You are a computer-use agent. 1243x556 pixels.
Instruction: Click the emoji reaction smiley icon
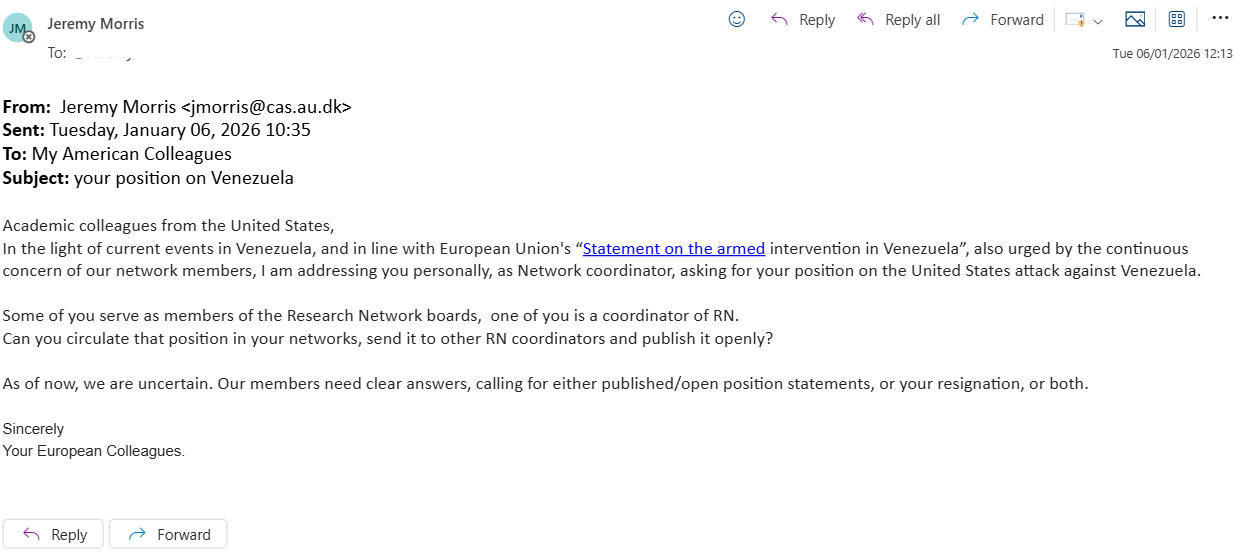click(737, 19)
